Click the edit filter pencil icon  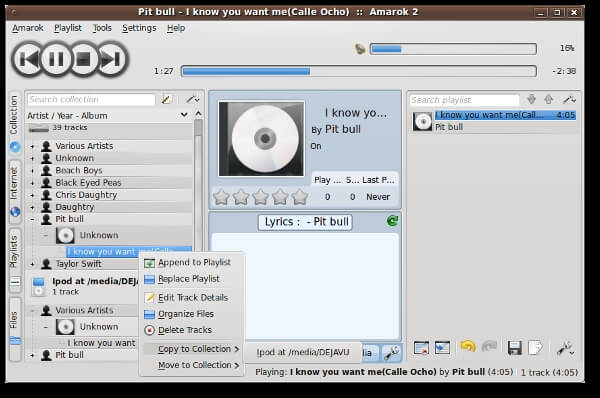[166, 100]
